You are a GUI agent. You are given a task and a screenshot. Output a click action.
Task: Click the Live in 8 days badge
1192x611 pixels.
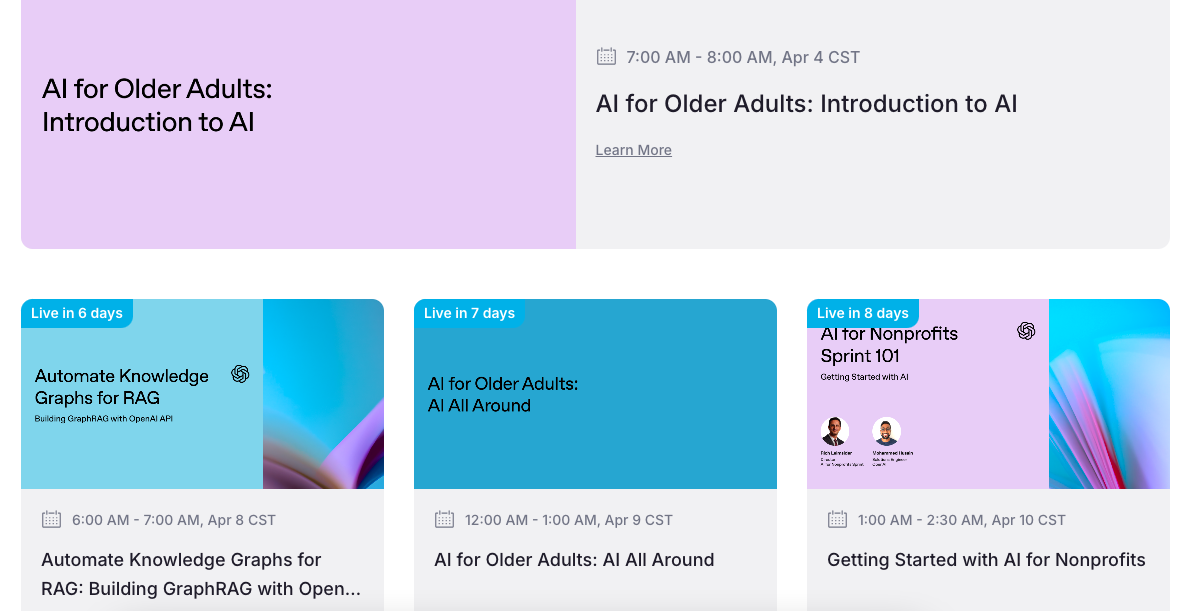[862, 313]
